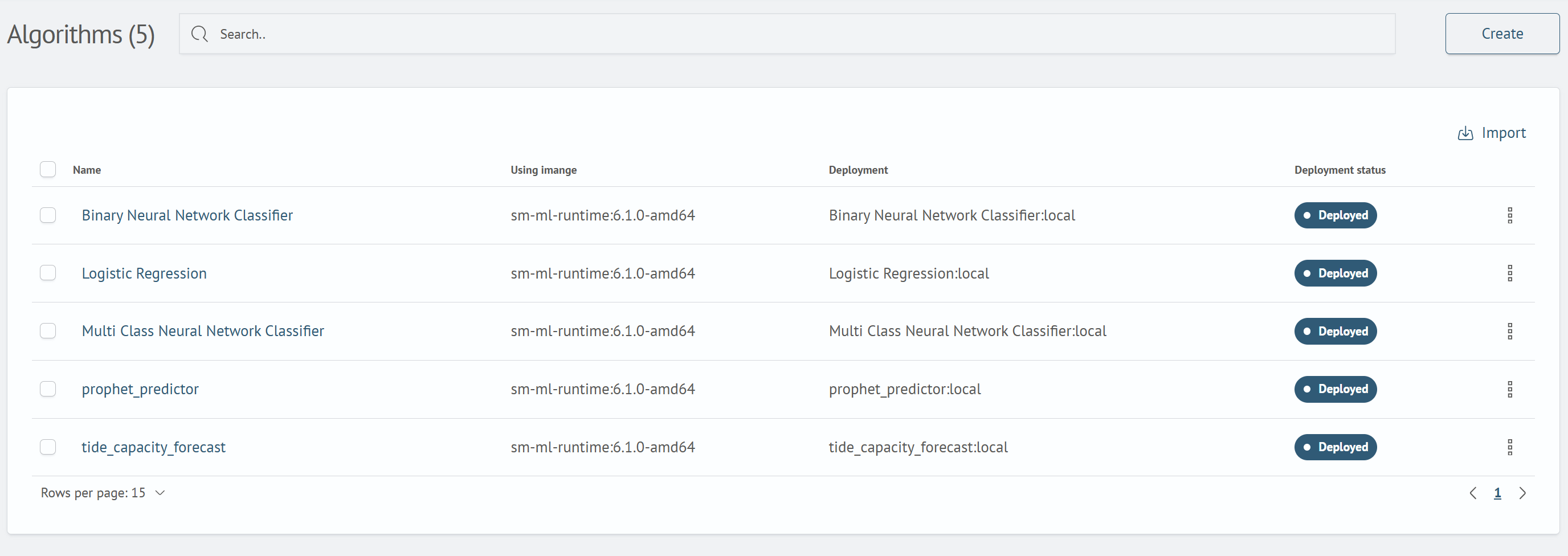Click Deployed status badge for tide_capacity_forecast
Viewport: 1568px width, 556px height.
click(x=1336, y=447)
